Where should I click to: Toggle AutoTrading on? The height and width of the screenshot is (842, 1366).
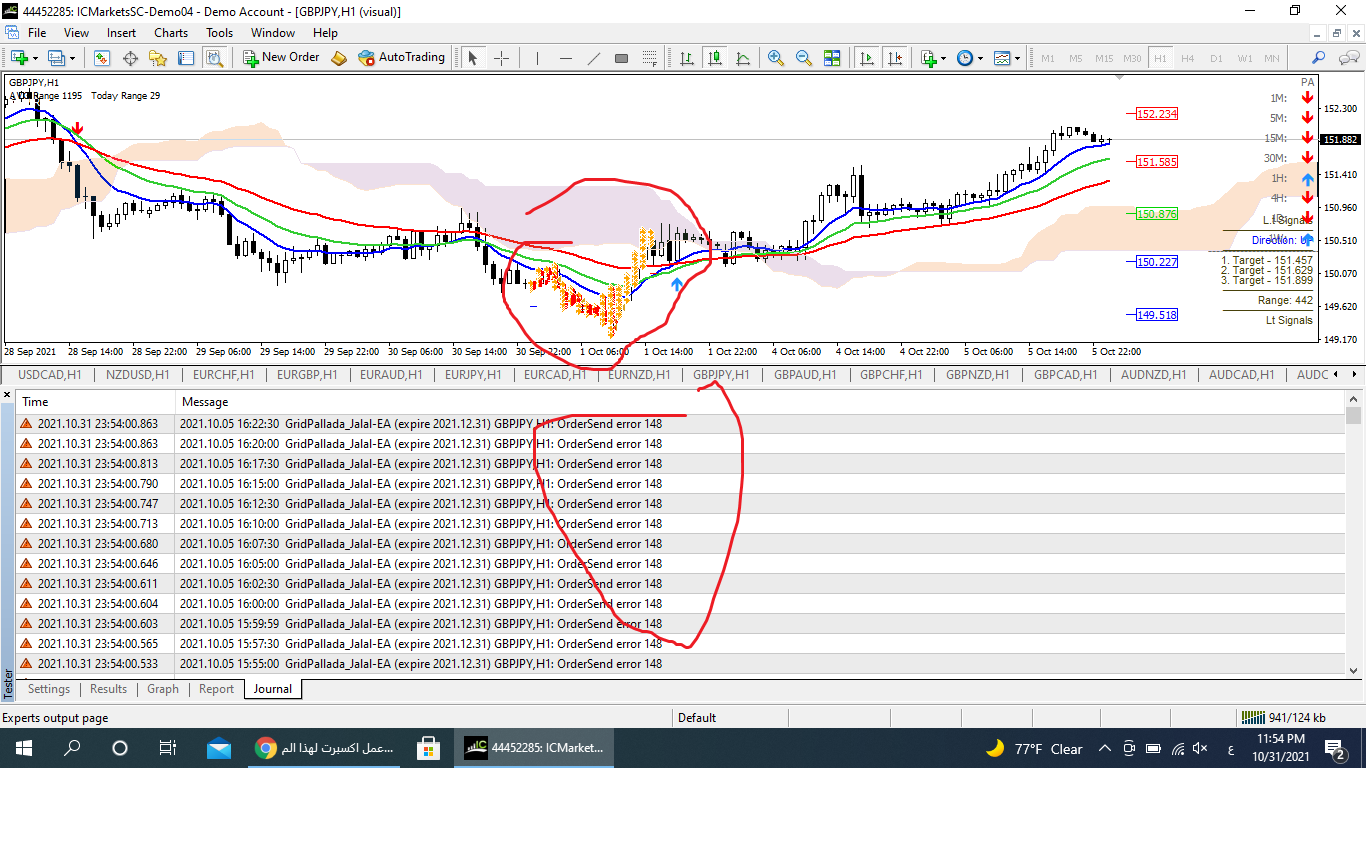(x=401, y=58)
